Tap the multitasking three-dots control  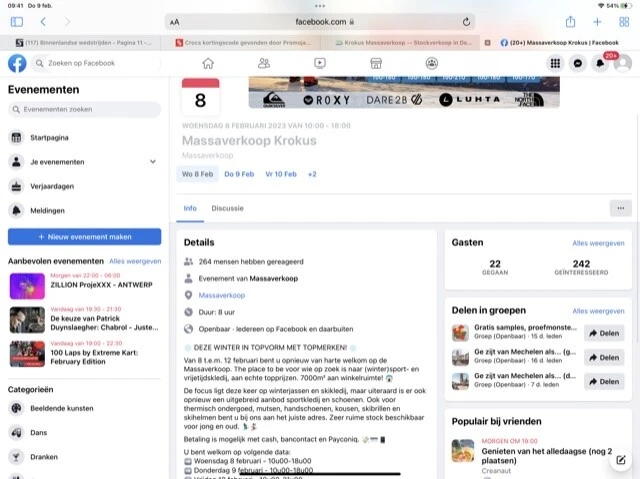coord(320,6)
